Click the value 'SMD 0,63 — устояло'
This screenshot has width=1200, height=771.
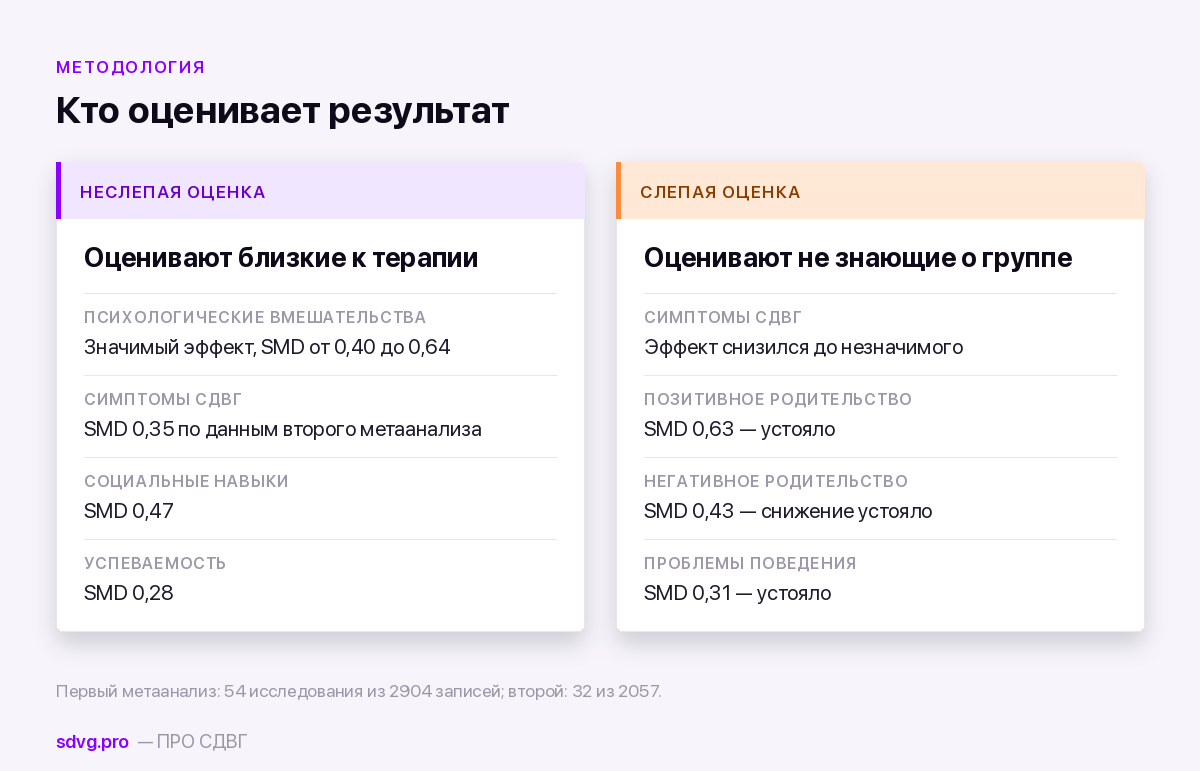(740, 429)
